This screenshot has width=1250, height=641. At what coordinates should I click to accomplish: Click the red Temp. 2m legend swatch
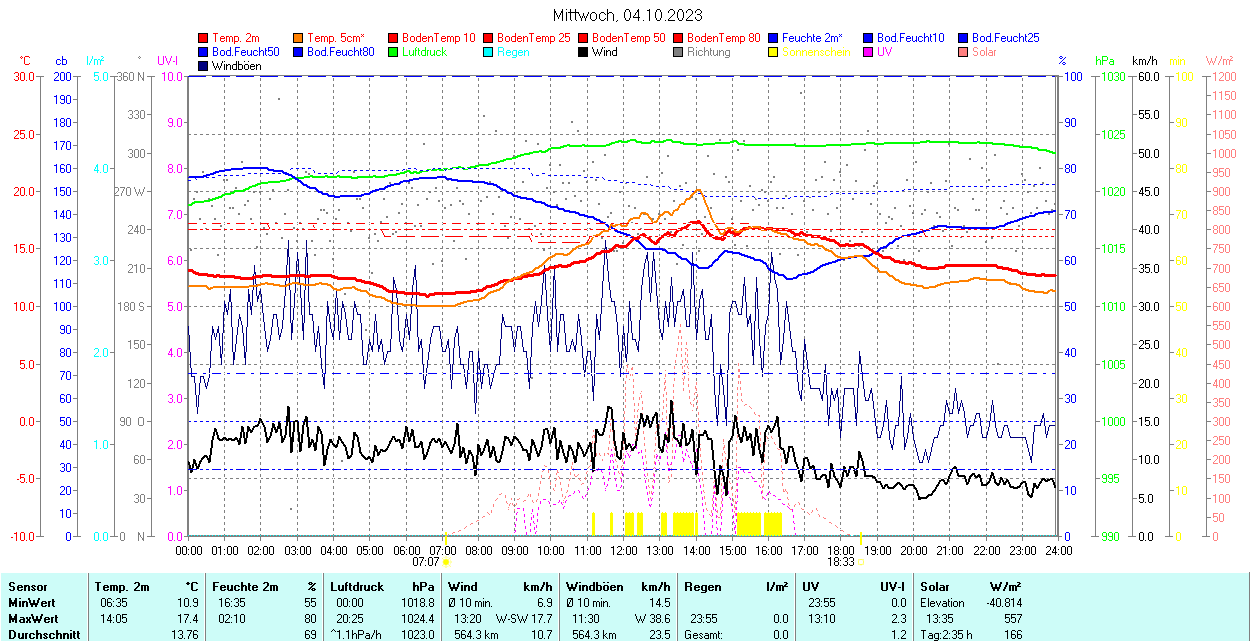pos(204,38)
